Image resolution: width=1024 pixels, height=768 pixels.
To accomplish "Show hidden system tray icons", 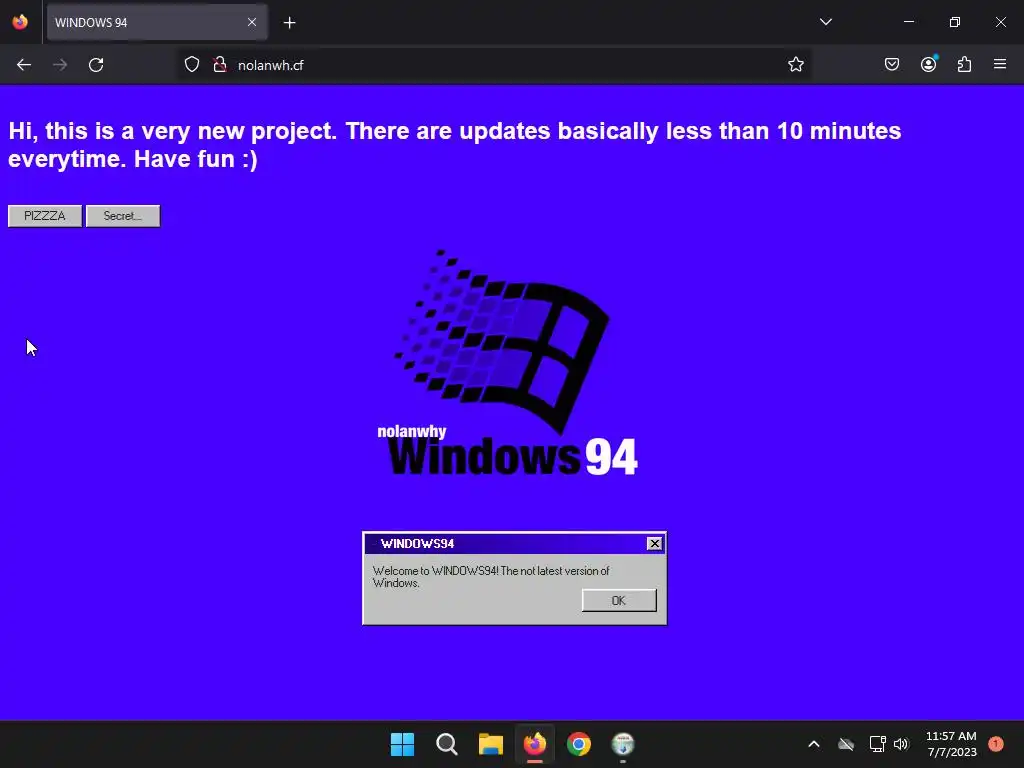I will tap(814, 744).
